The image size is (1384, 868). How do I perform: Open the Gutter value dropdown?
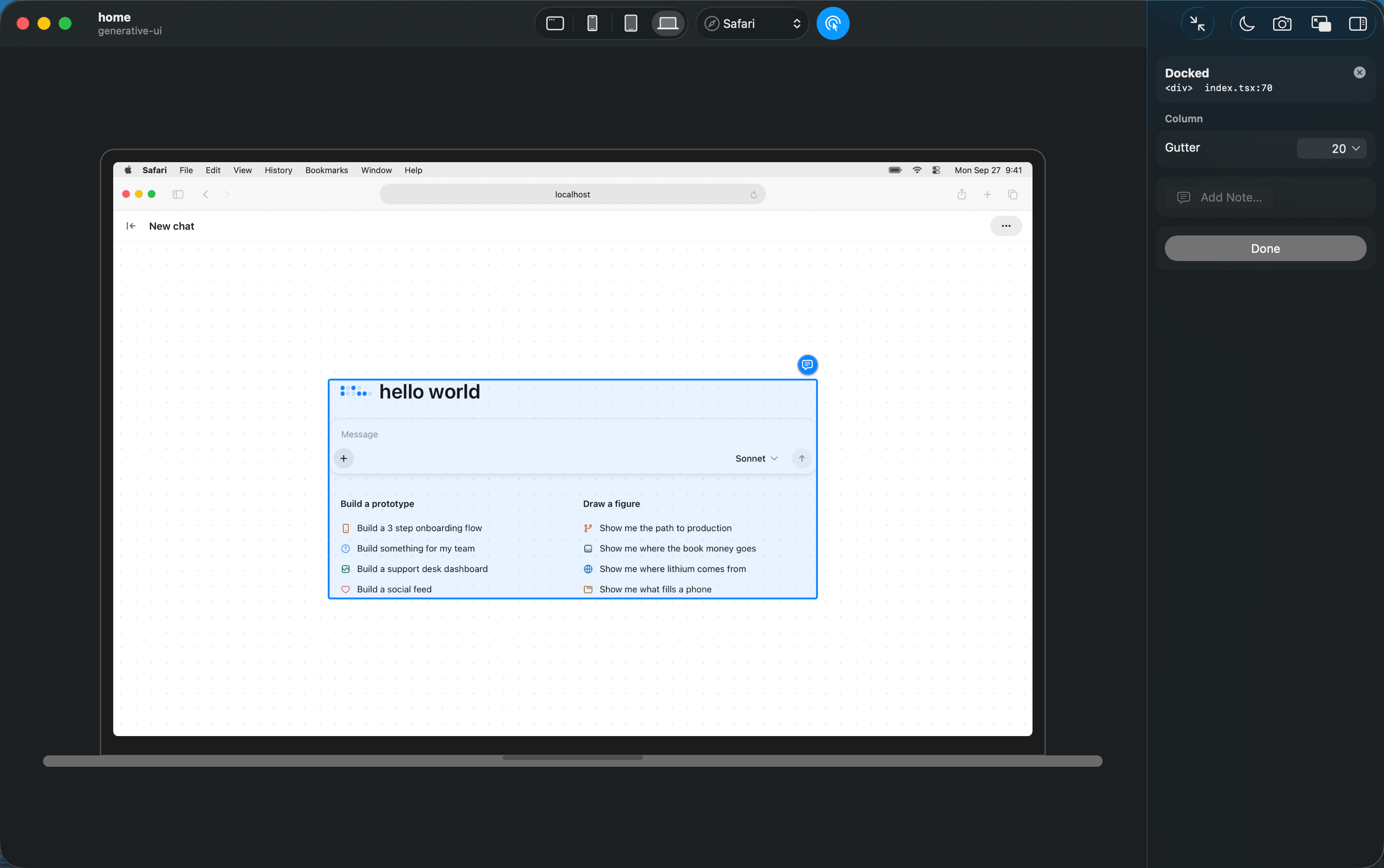click(1331, 149)
